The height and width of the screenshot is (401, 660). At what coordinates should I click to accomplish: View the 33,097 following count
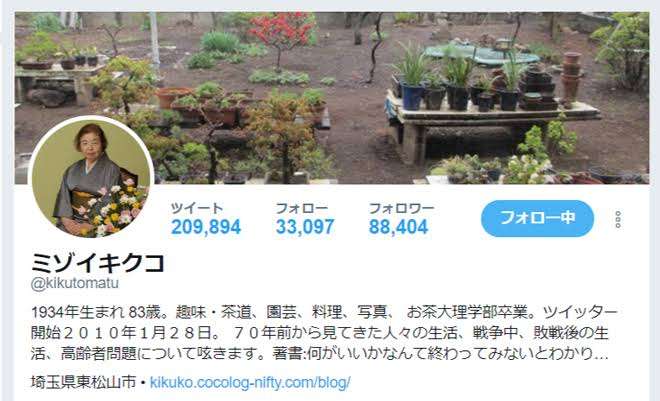(x=305, y=227)
